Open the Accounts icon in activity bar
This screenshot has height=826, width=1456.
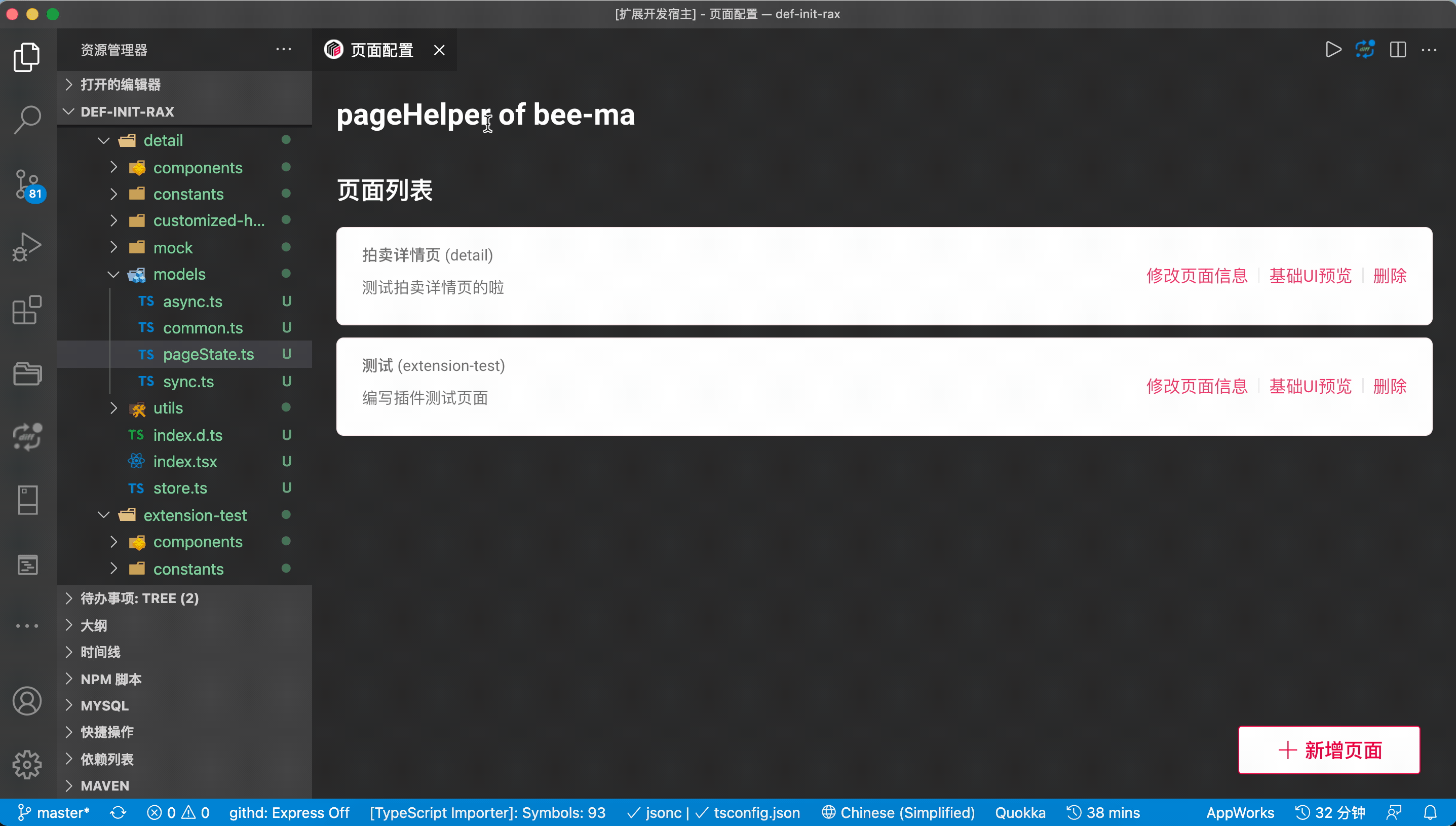[27, 701]
